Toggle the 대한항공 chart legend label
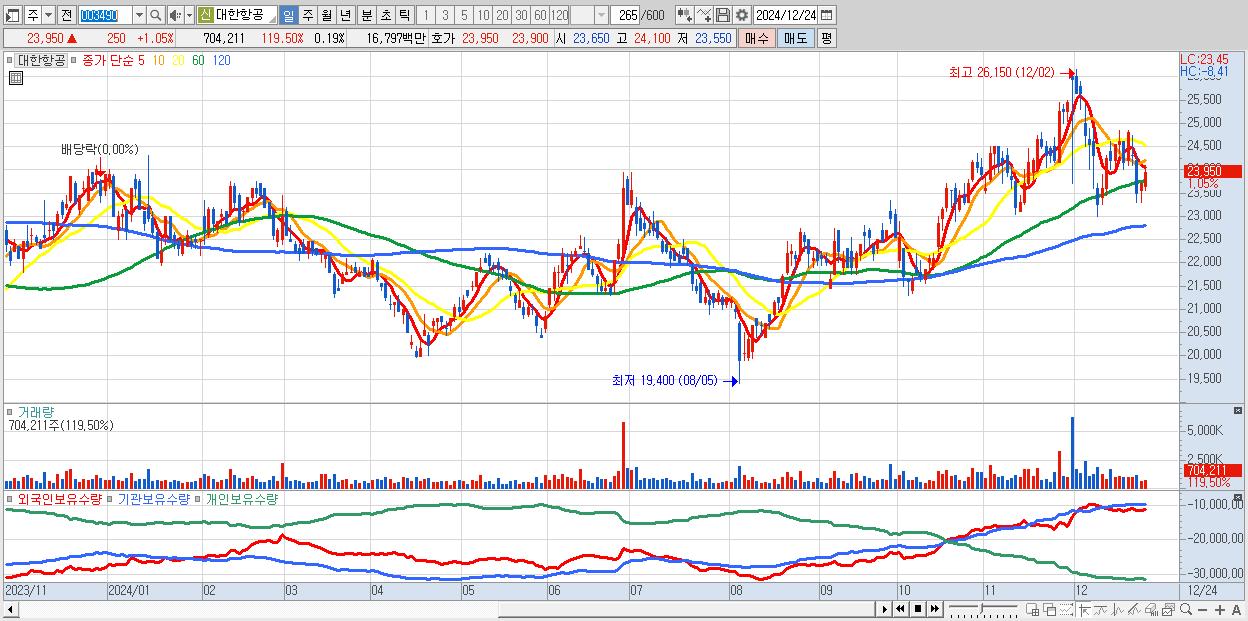The height and width of the screenshot is (621, 1248). click(40, 61)
